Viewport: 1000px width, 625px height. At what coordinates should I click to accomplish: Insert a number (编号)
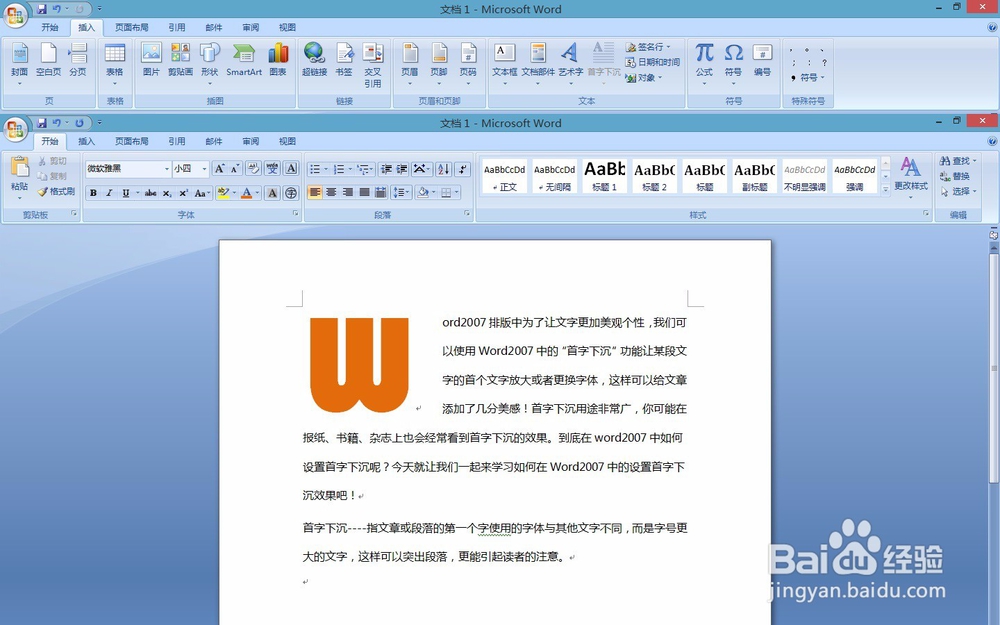coord(762,60)
